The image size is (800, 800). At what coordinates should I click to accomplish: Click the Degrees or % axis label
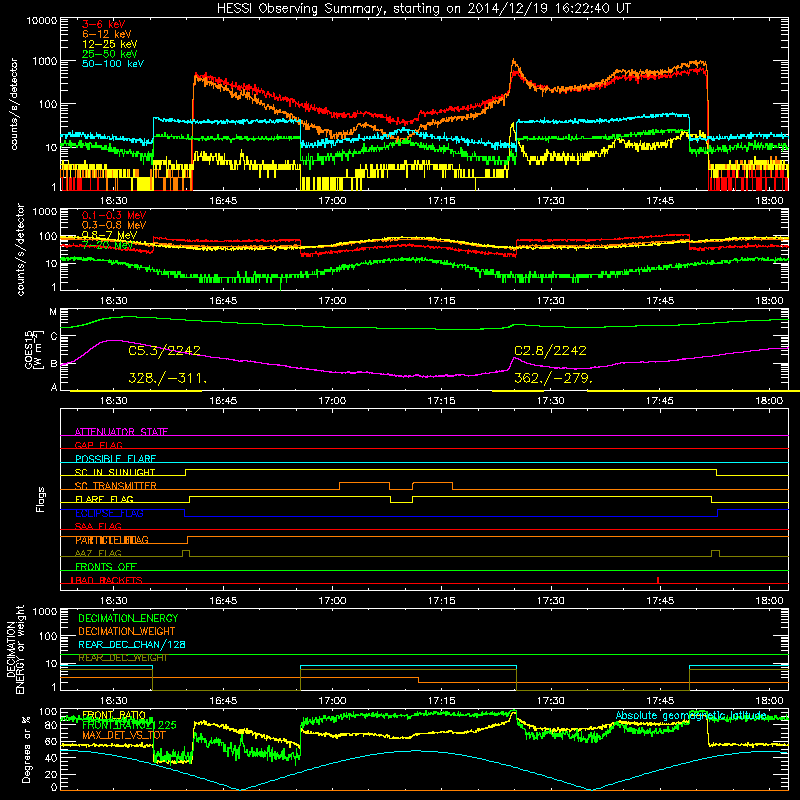tap(26, 750)
